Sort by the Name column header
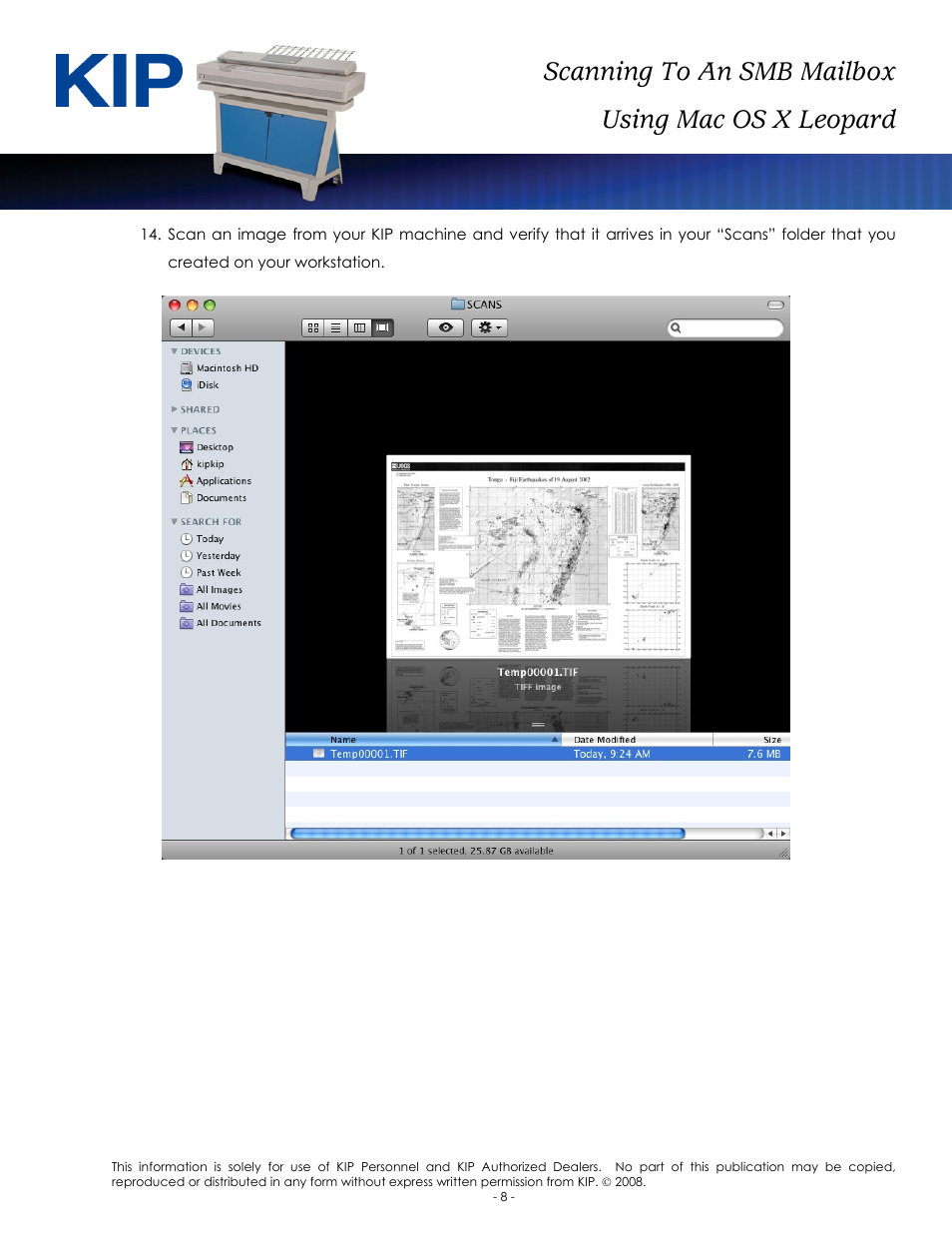This screenshot has height=1233, width=952. tap(424, 740)
